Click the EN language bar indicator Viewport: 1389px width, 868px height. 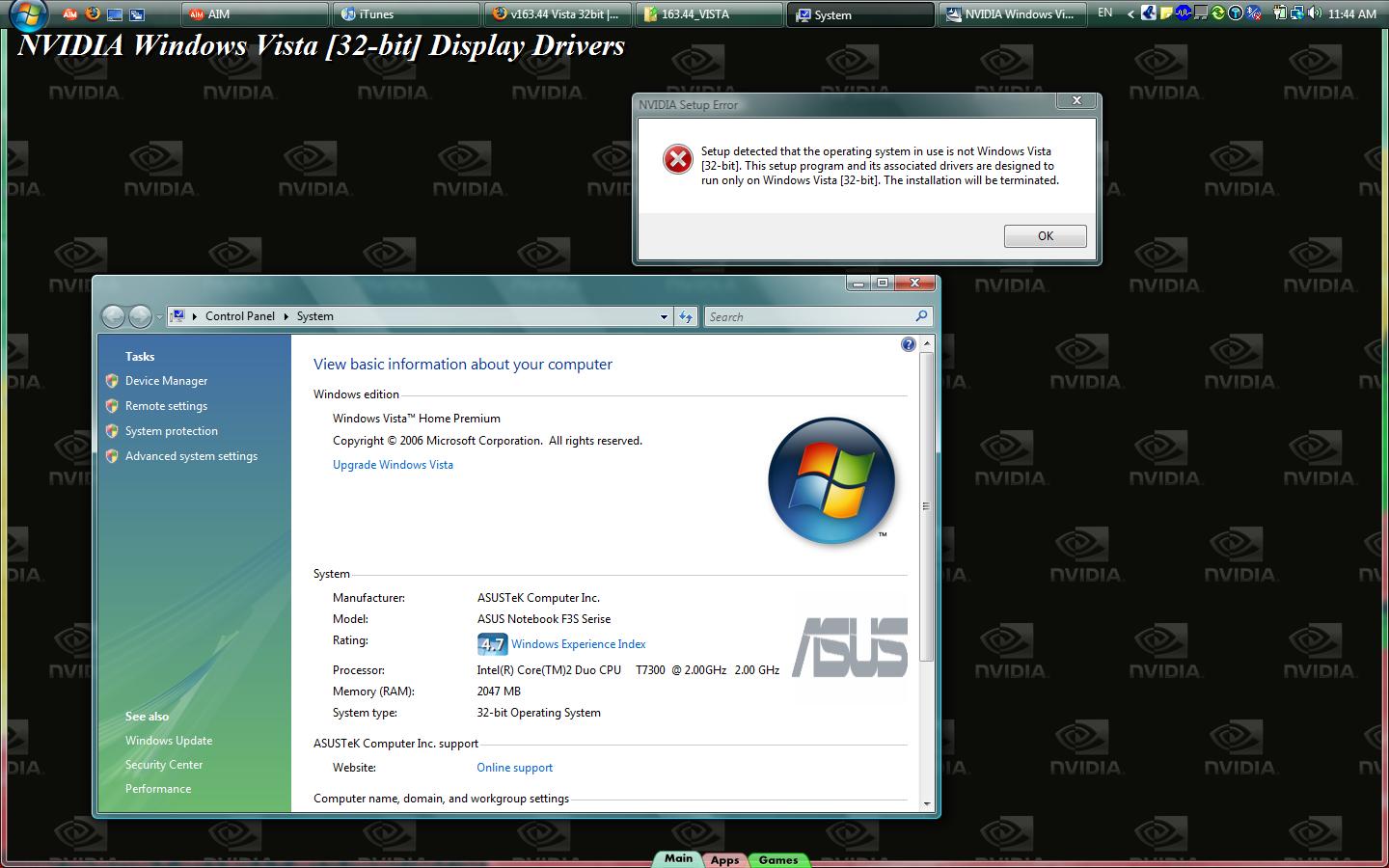1105,13
